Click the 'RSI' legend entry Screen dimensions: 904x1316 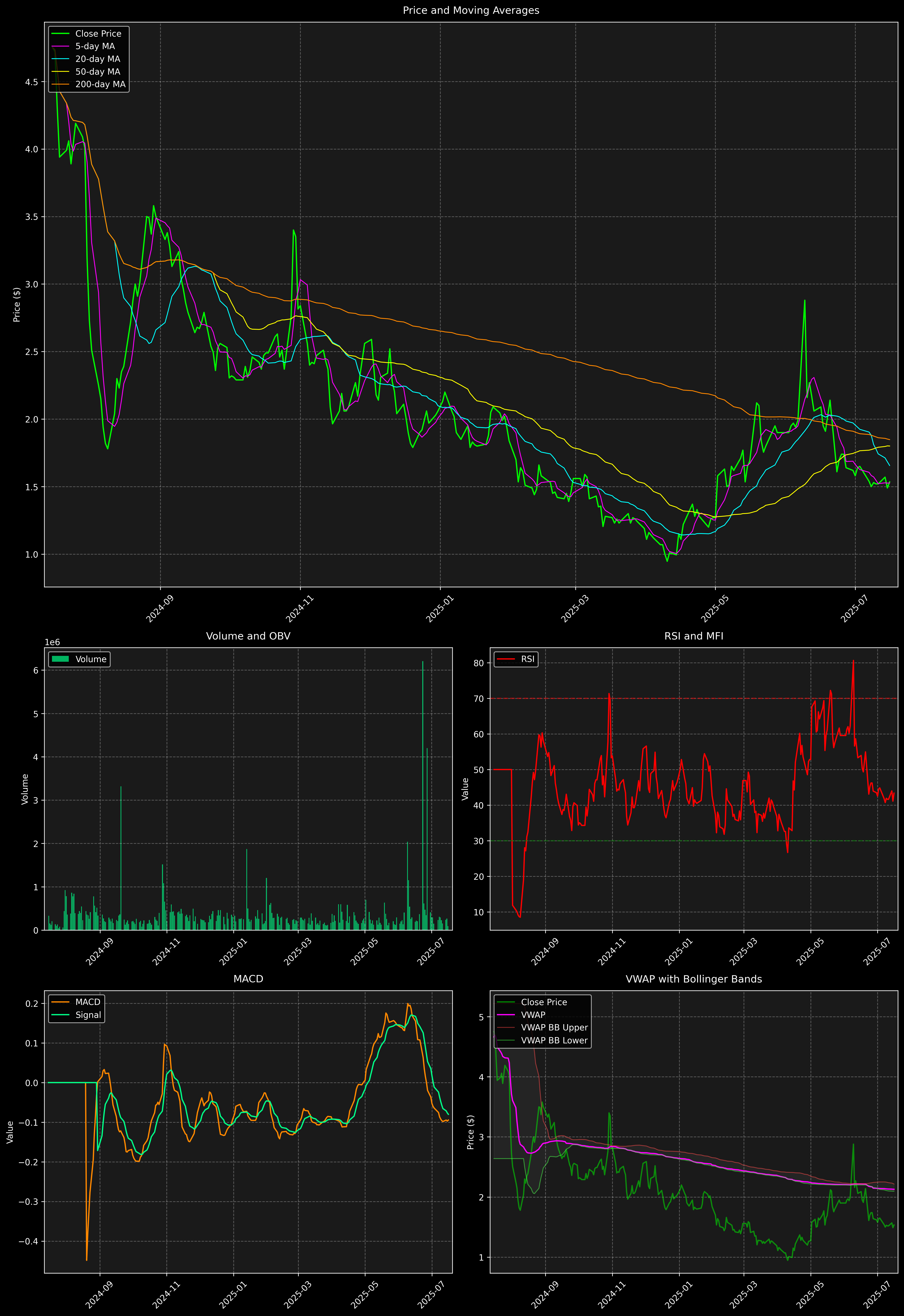527,659
